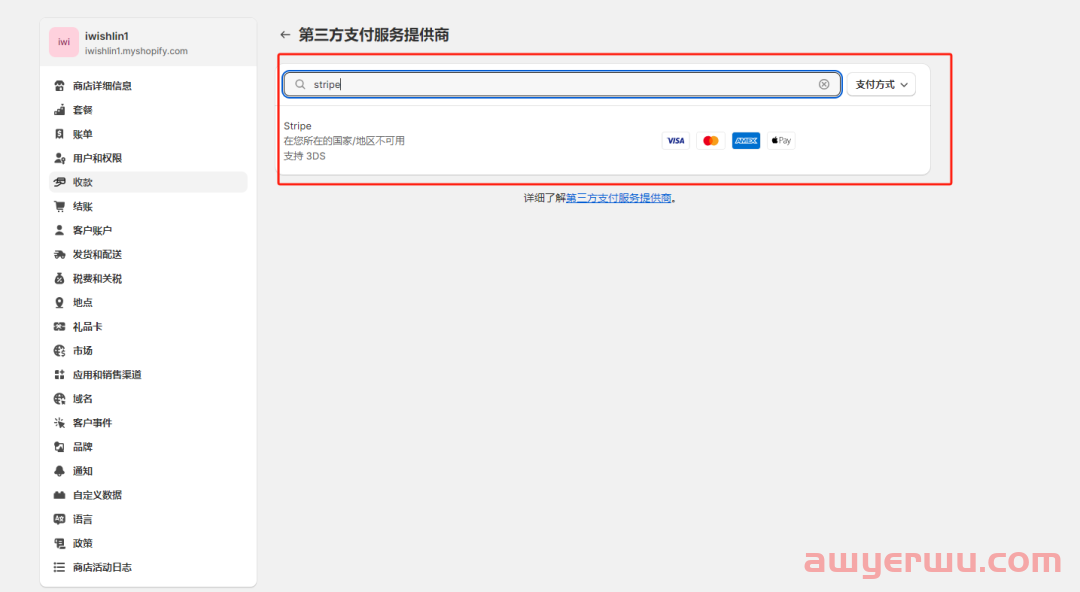Click the Mastercard icon
The width and height of the screenshot is (1080, 592).
pos(711,141)
